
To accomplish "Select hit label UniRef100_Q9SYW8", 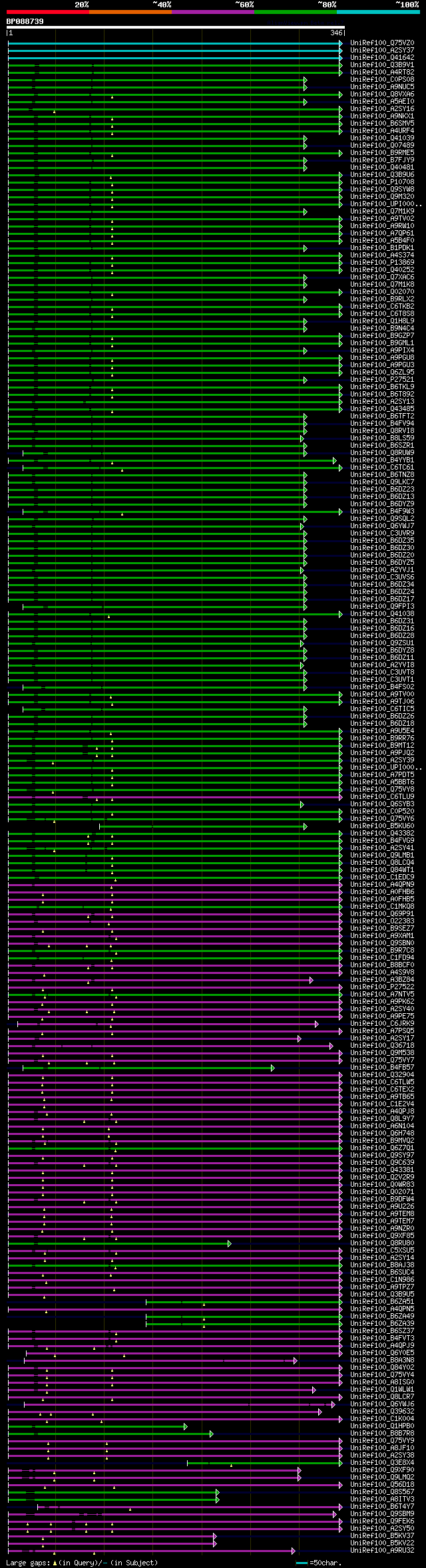I will click(x=382, y=190).
